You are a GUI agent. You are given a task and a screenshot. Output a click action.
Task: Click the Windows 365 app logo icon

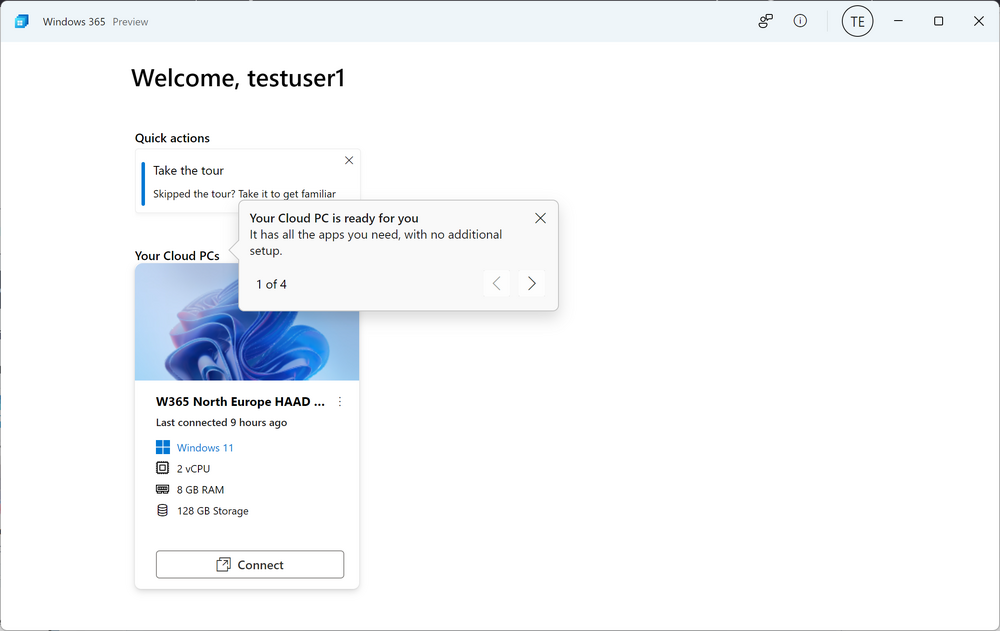click(22, 21)
